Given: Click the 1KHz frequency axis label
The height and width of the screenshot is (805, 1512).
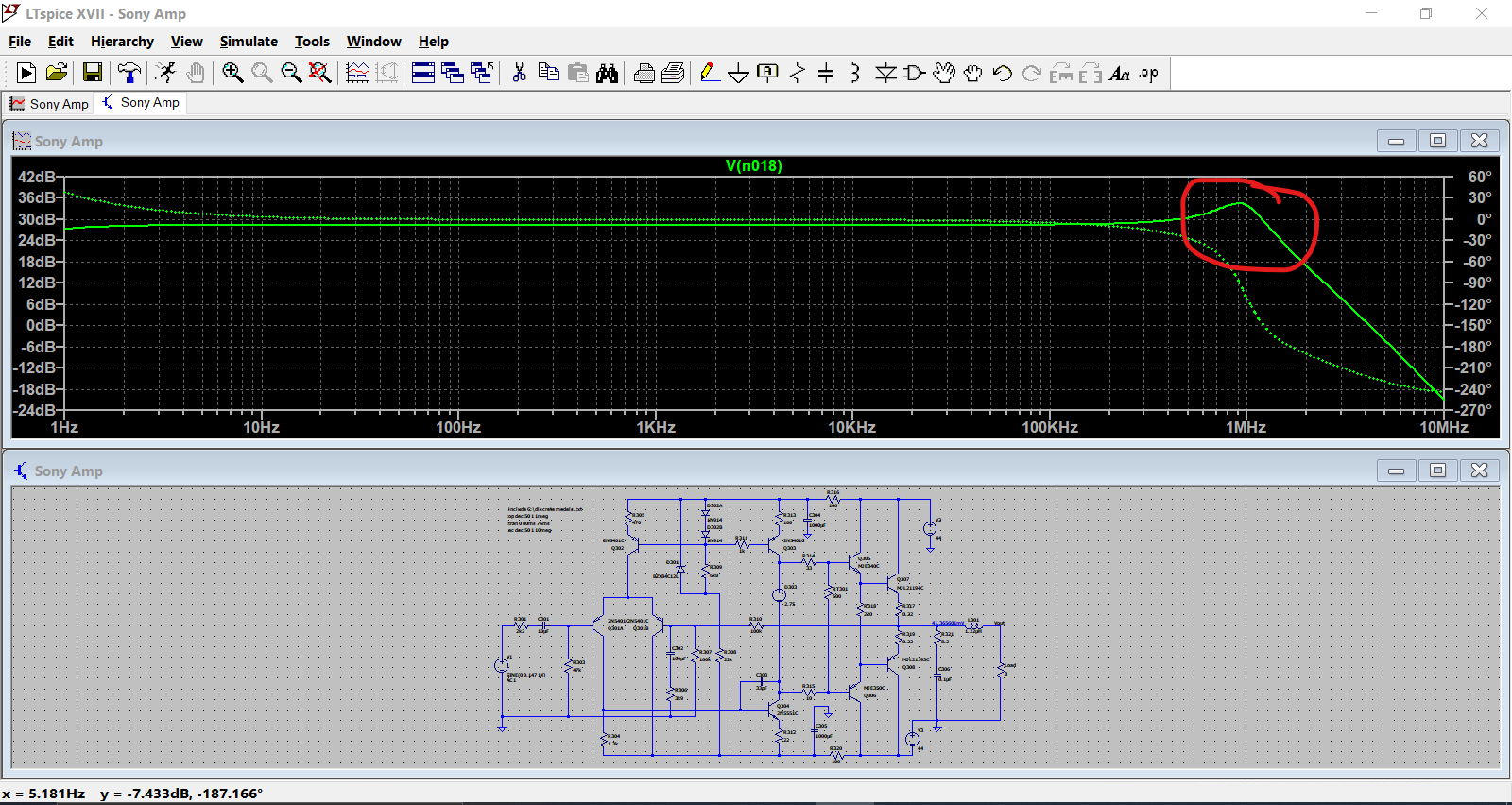Looking at the screenshot, I should (x=655, y=427).
